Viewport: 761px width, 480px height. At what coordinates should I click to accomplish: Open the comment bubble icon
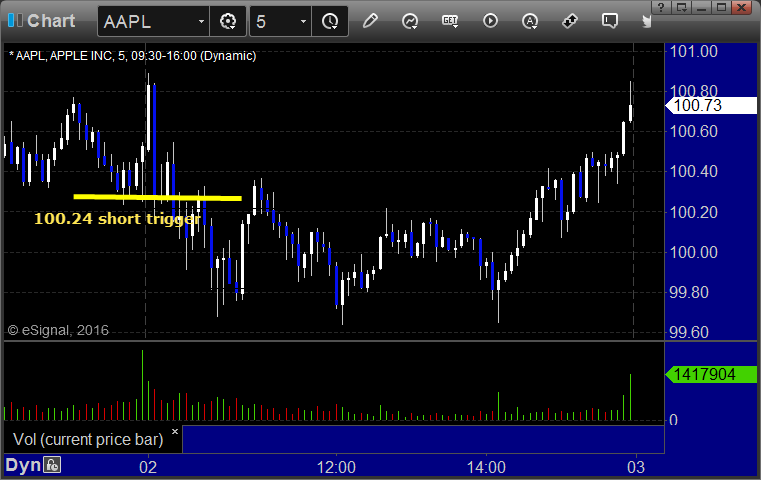click(x=610, y=21)
